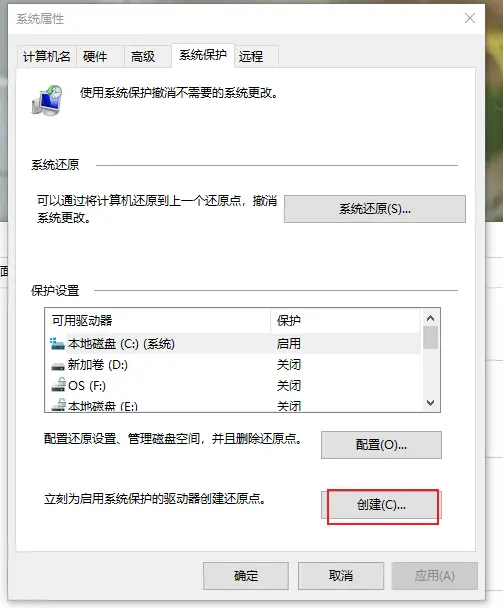Open 系统还原(S)... button

[375, 209]
